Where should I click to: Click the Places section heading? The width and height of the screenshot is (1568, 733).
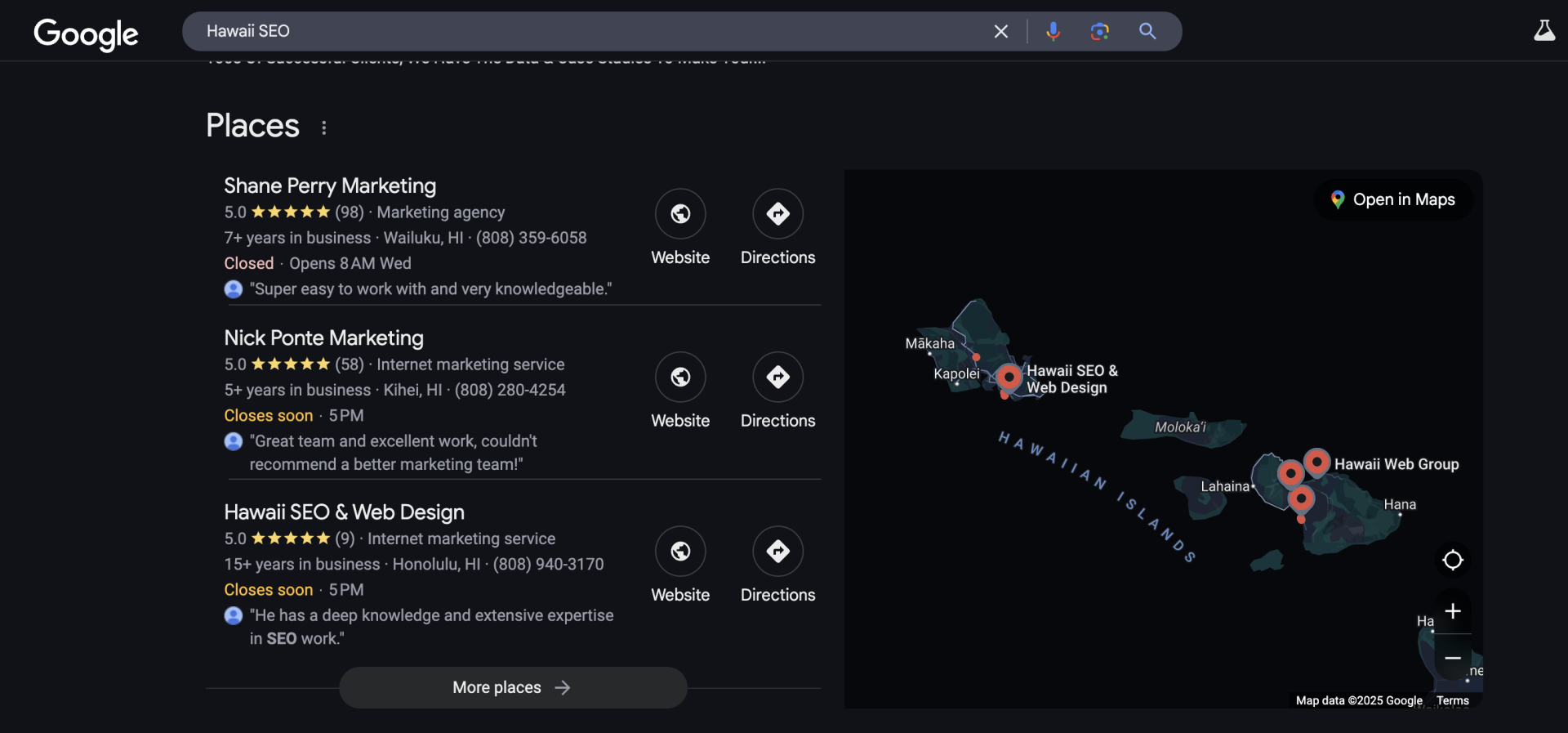click(253, 126)
